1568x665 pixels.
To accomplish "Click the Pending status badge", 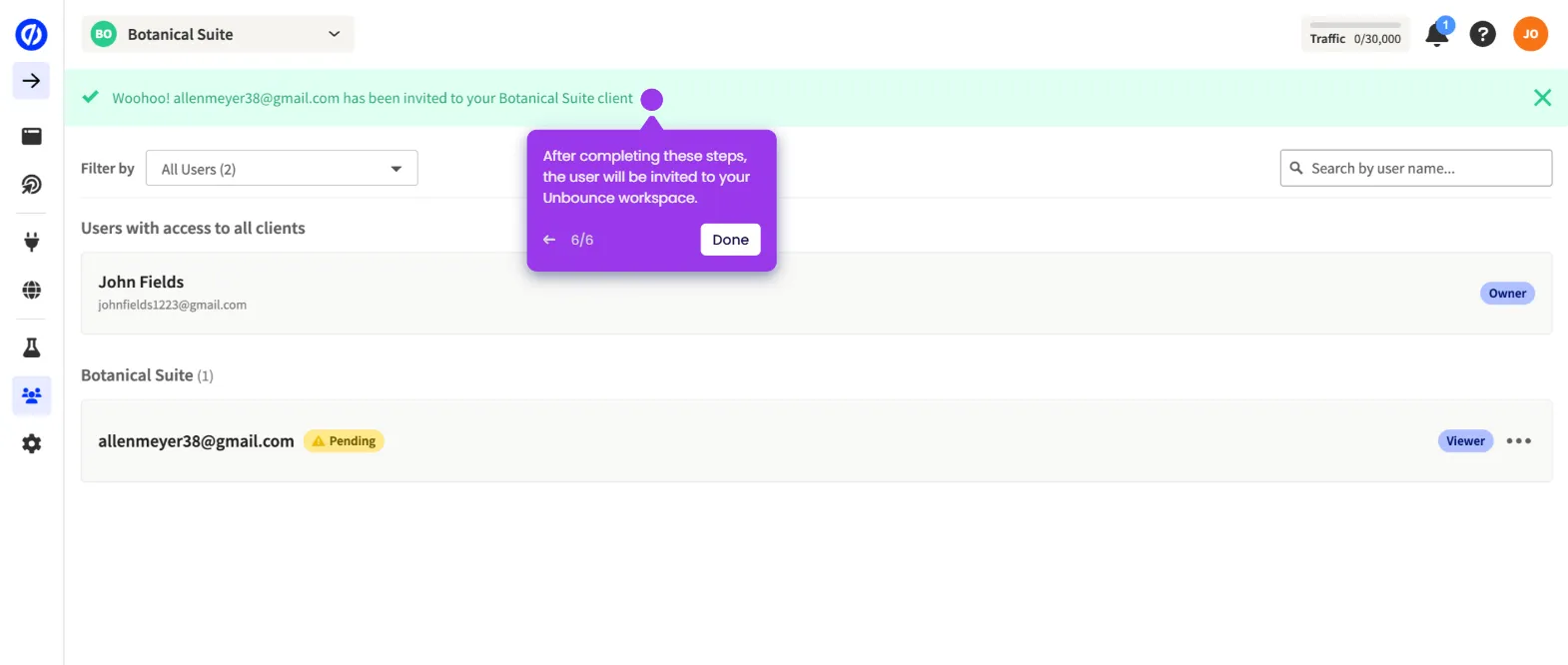I will [344, 441].
